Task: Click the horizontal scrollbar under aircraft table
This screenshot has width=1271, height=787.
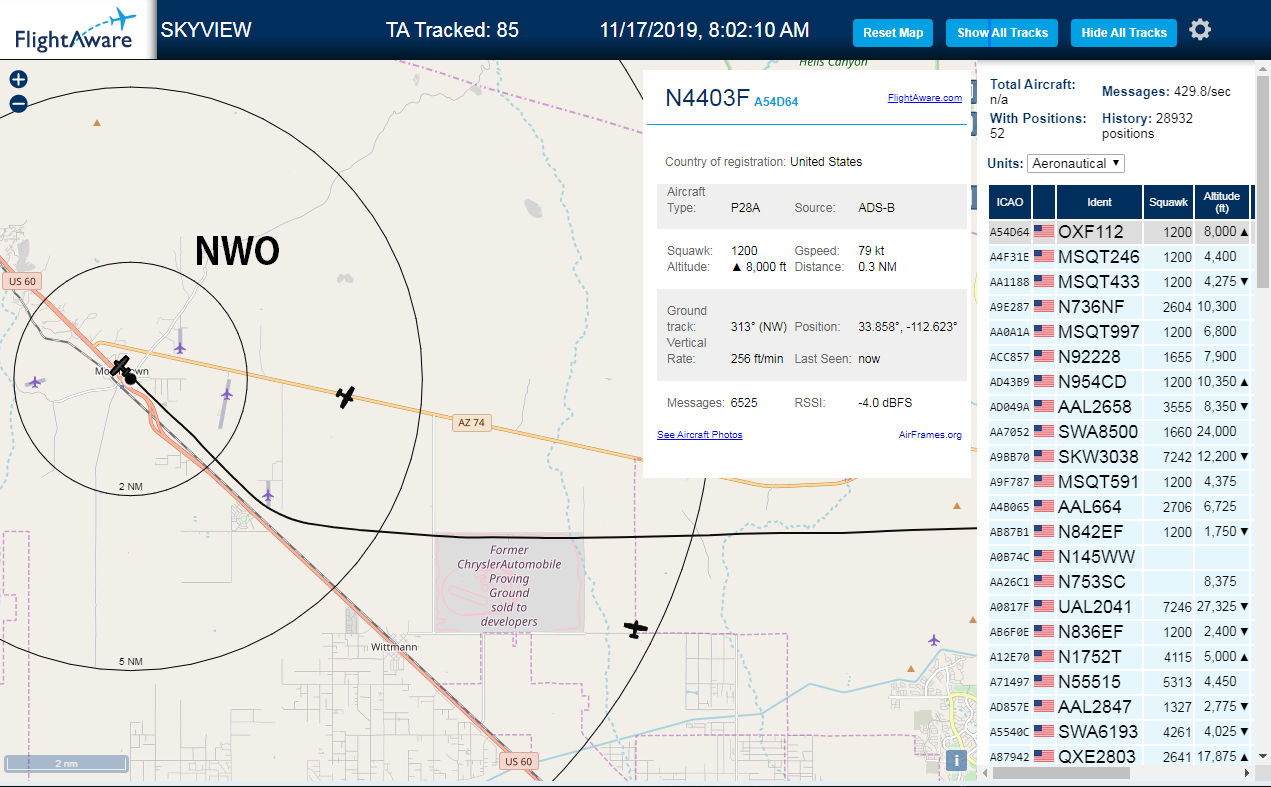Action: point(1061,772)
